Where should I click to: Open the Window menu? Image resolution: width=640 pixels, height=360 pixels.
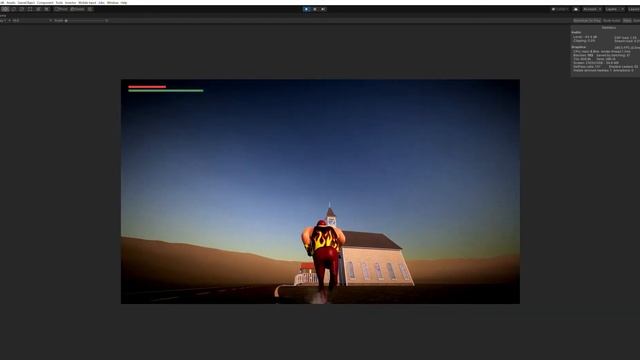point(112,2)
